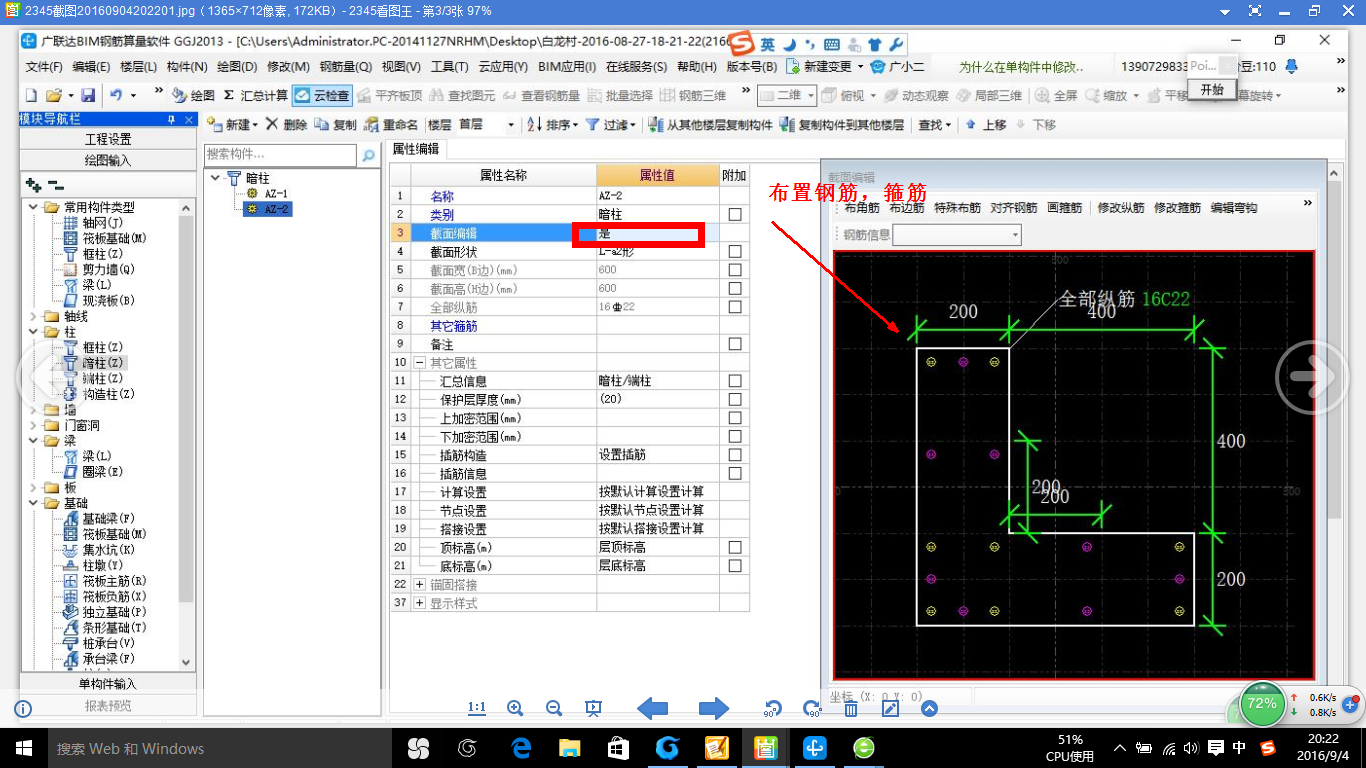
Task: Start the slideshow from the viewer toolbar
Action: coord(593,708)
